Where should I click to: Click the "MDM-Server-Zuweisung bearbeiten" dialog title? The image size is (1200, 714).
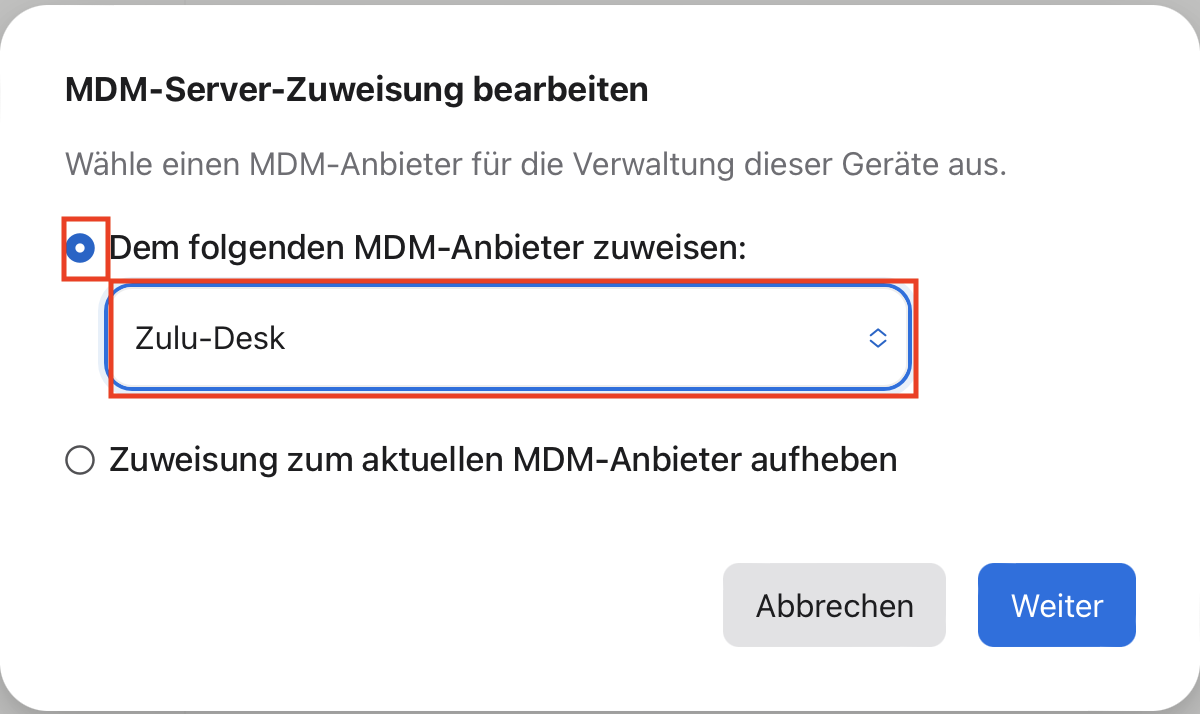[x=356, y=91]
